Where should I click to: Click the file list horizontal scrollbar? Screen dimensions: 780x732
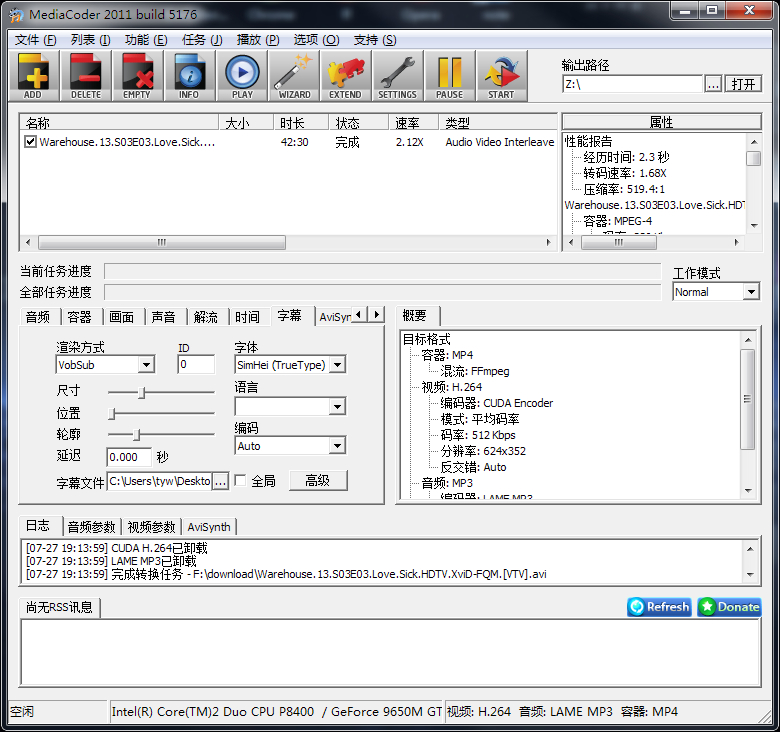tap(288, 242)
